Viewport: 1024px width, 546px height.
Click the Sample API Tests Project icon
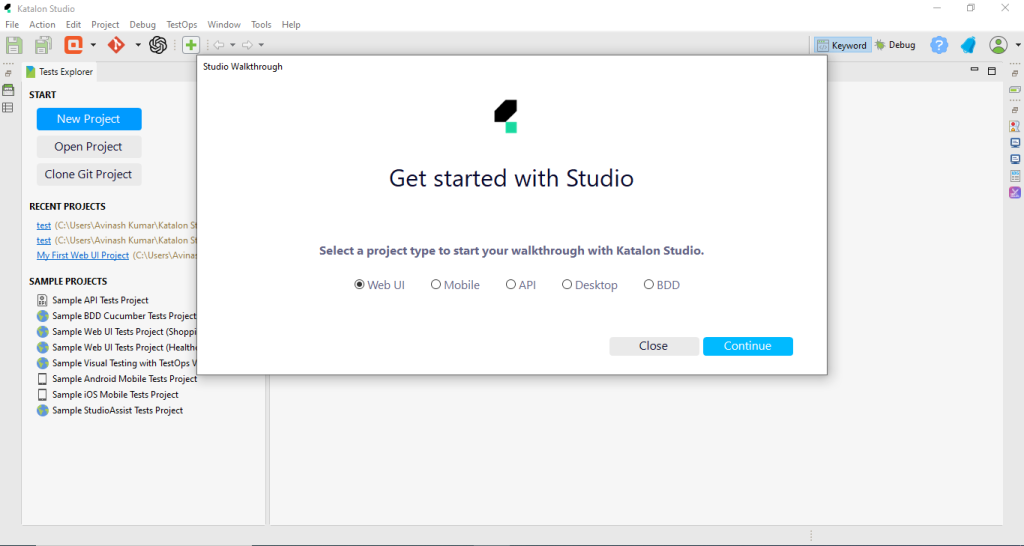pos(42,300)
